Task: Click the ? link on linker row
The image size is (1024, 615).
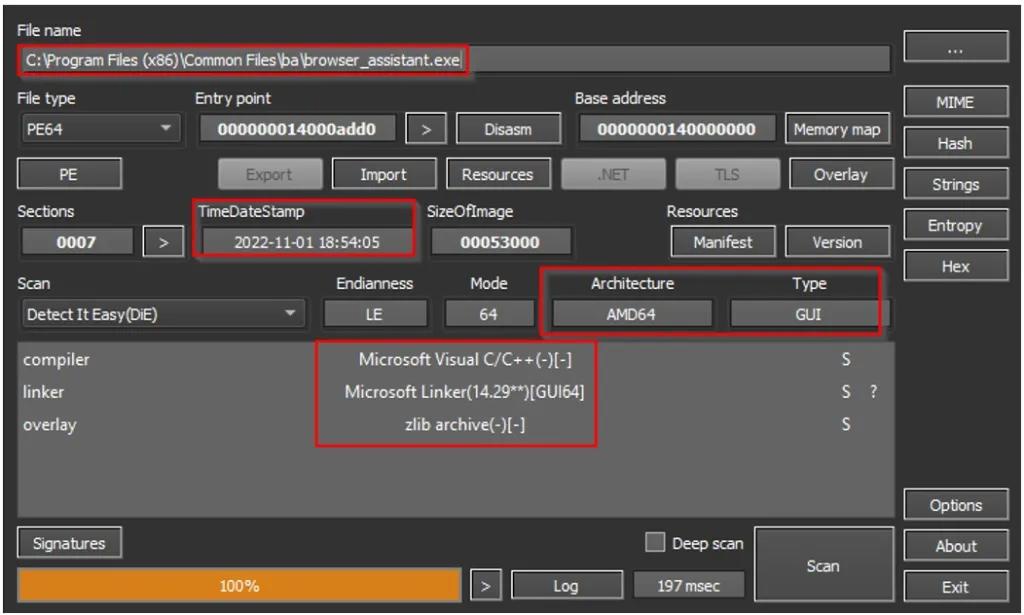Action: (x=874, y=392)
